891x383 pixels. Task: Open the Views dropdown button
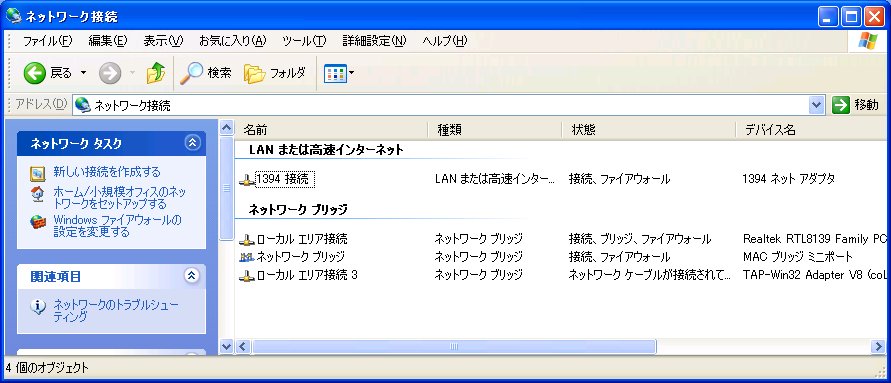click(x=339, y=73)
